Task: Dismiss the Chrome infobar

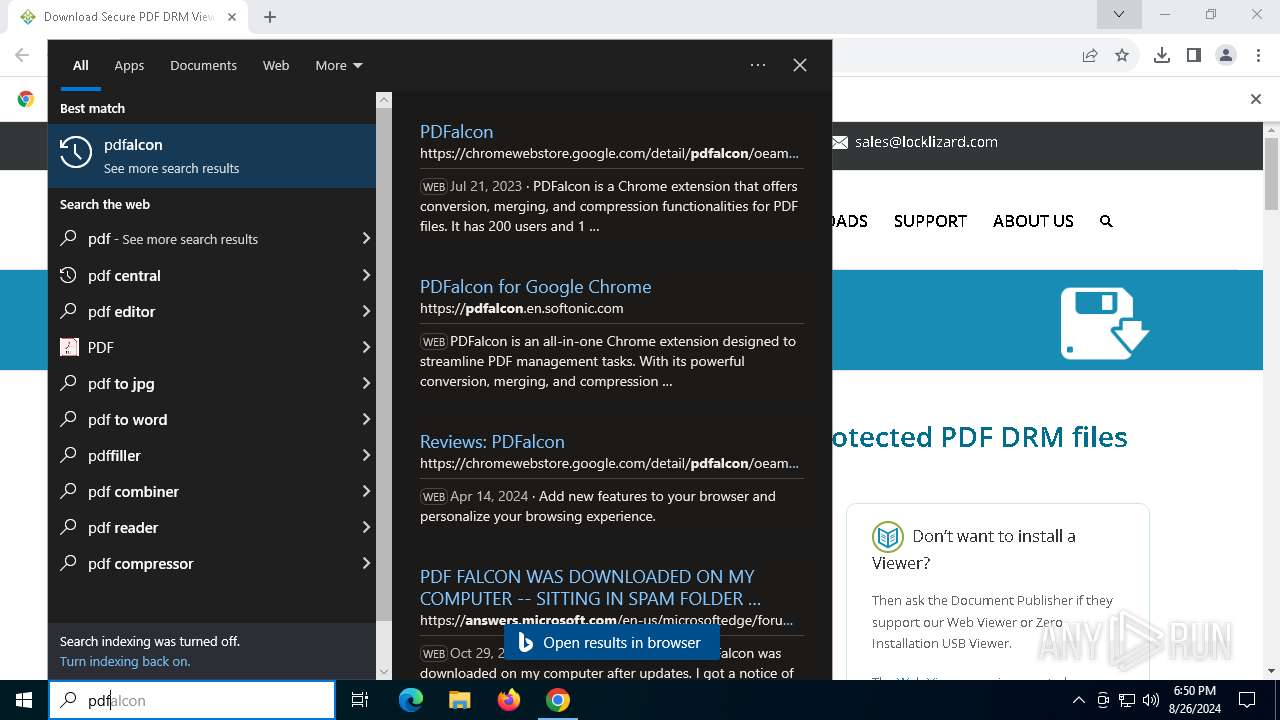Action: 1256,99
